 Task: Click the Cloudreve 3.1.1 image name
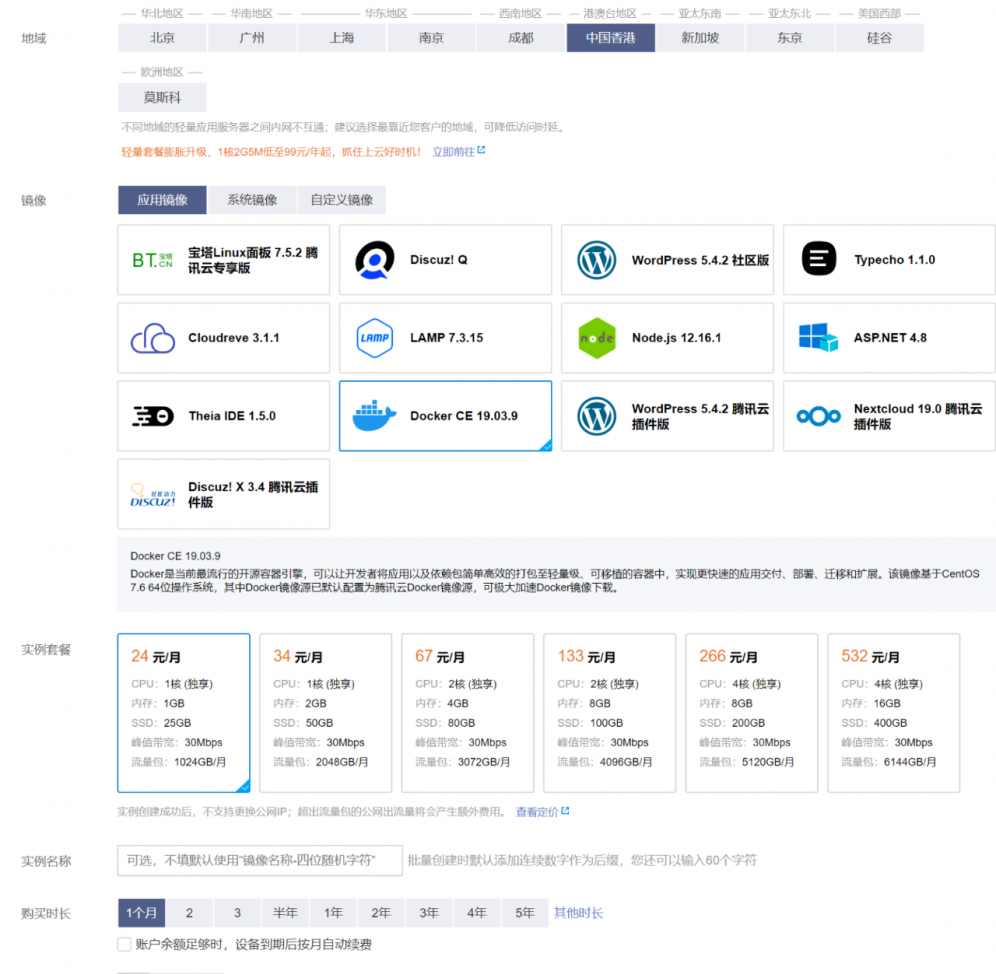[x=234, y=338]
